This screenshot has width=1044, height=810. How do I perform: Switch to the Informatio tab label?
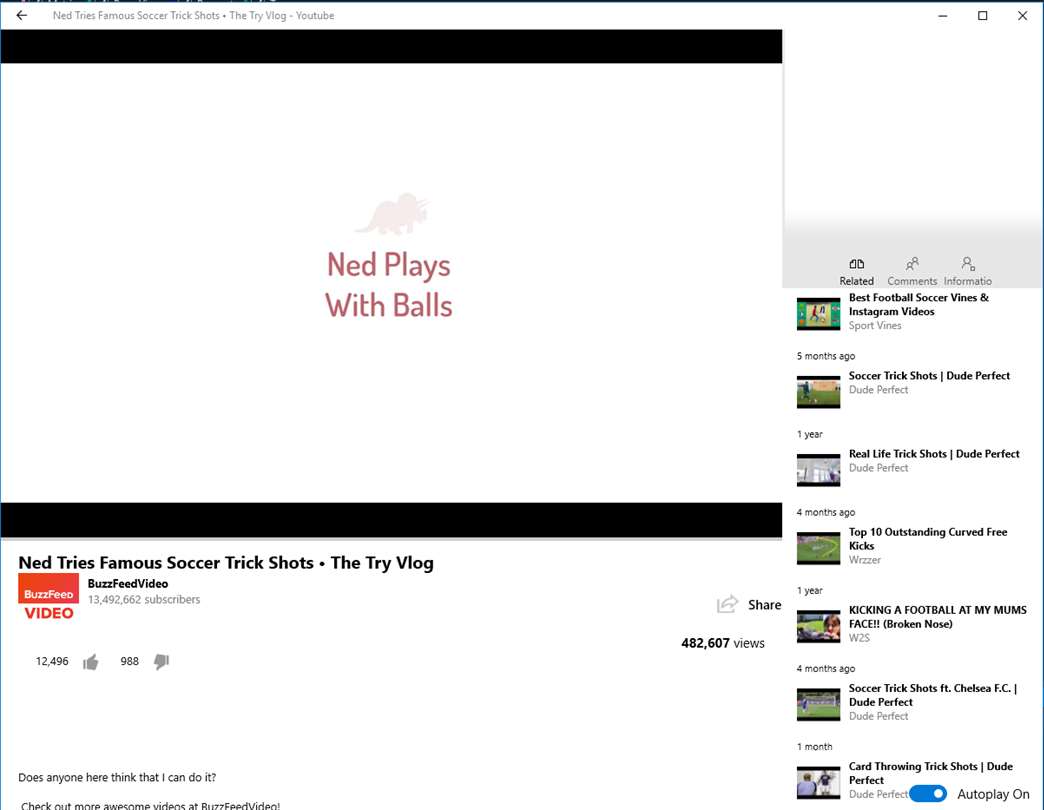[x=967, y=281]
